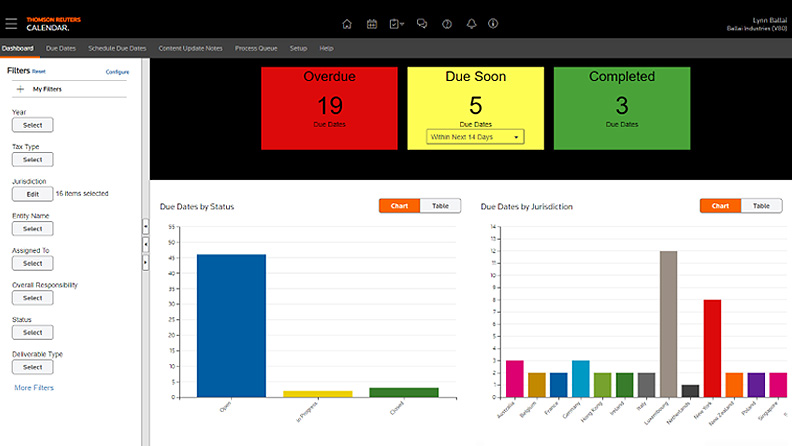The image size is (792, 446).
Task: Click the red Overdue tile
Action: 329,108
